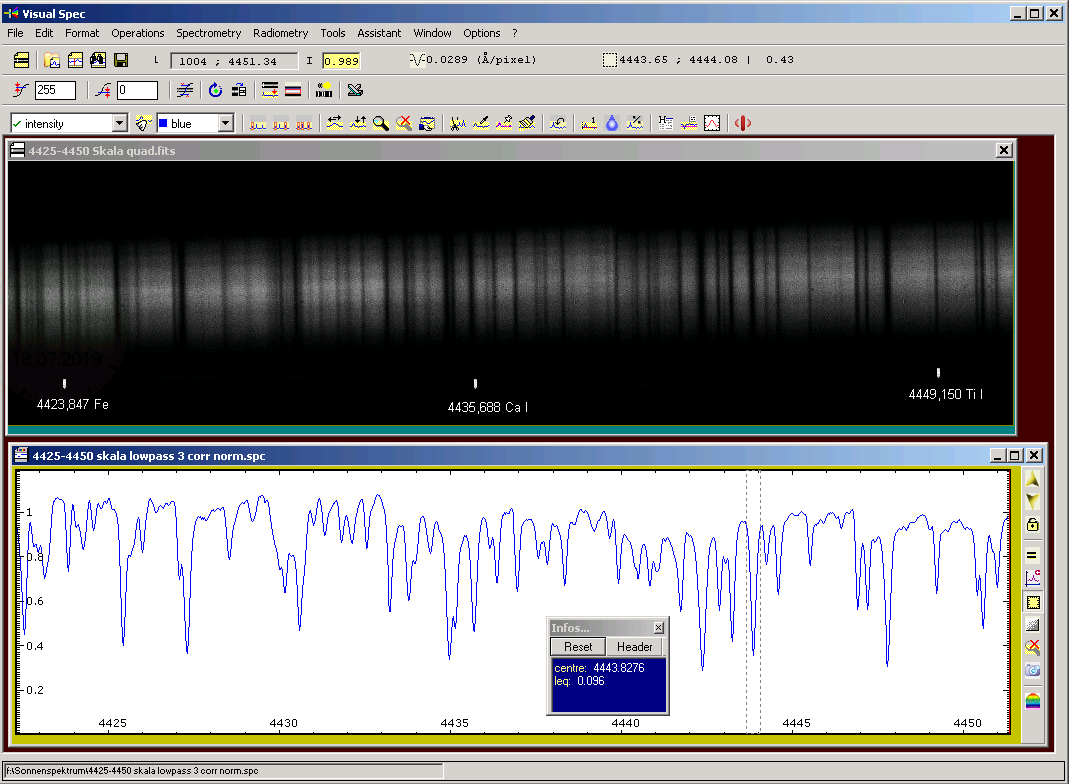Click the rainbow colorize spectrum icon
1069x784 pixels.
click(x=1033, y=700)
